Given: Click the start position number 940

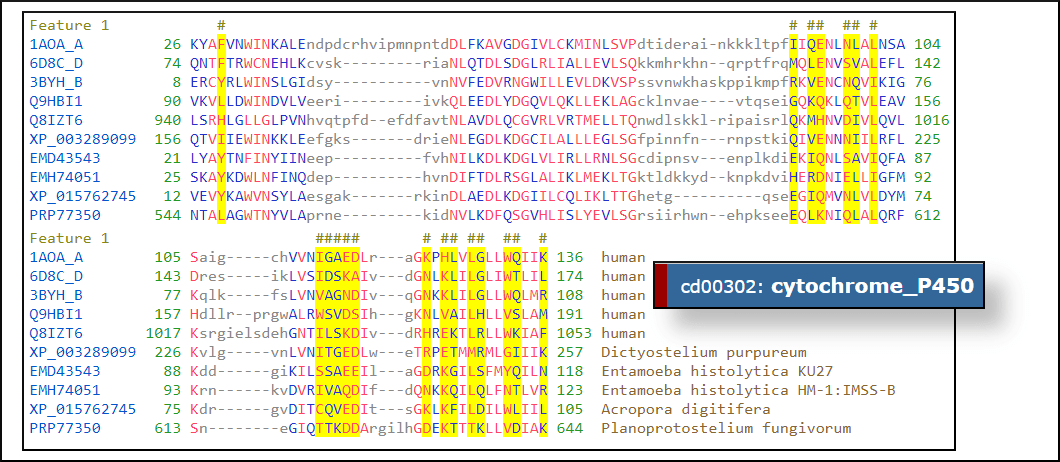Looking at the screenshot, I should point(168,121).
